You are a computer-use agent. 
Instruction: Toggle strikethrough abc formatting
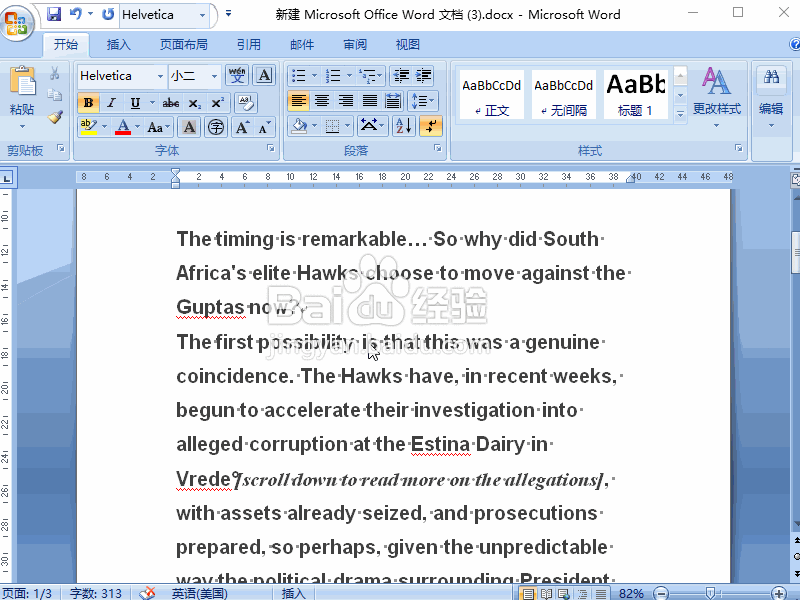170,103
